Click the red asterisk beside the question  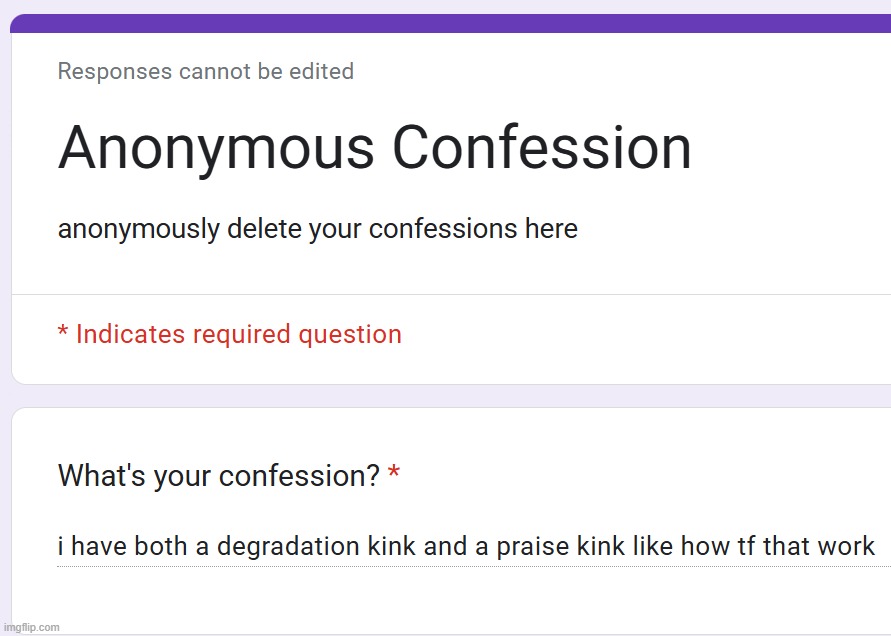[x=394, y=473]
